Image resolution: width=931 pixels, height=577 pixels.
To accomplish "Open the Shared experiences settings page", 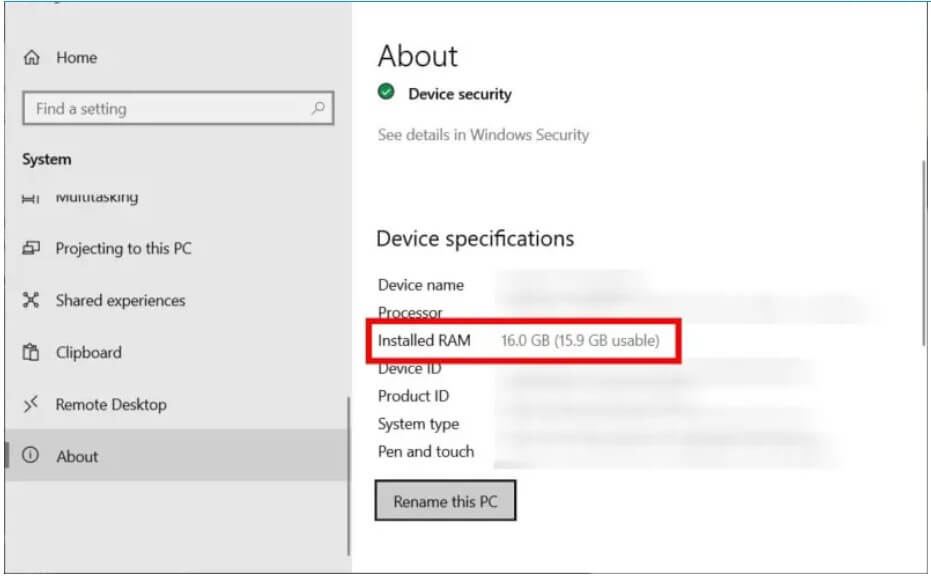I will pos(120,301).
